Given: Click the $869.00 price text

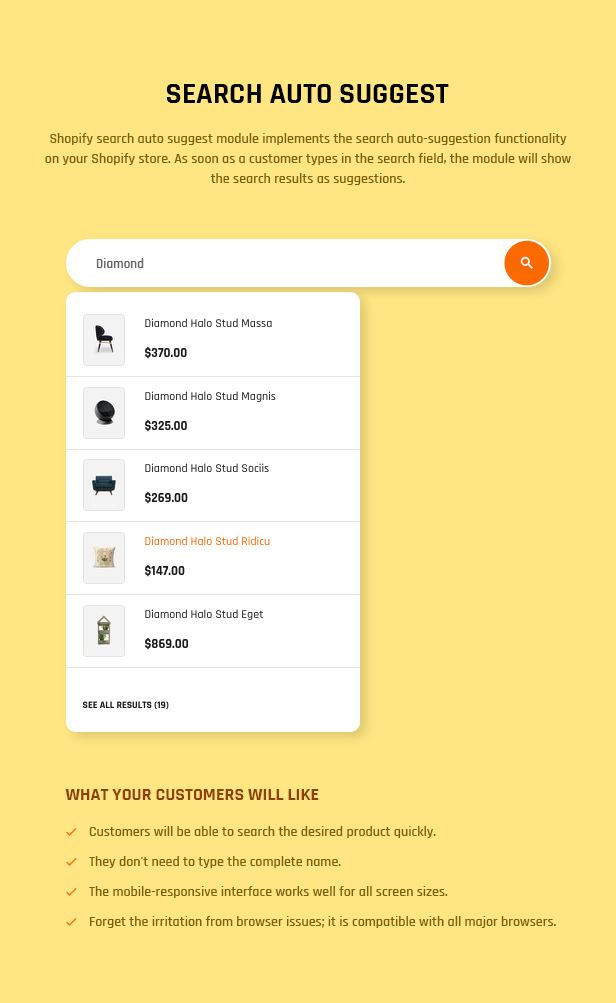Looking at the screenshot, I should (x=166, y=644).
